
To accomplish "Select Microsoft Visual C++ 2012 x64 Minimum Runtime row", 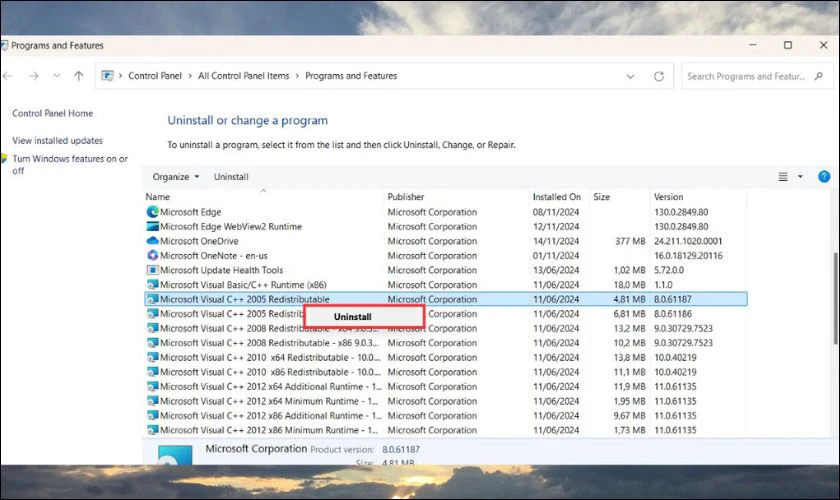I will tap(446, 400).
